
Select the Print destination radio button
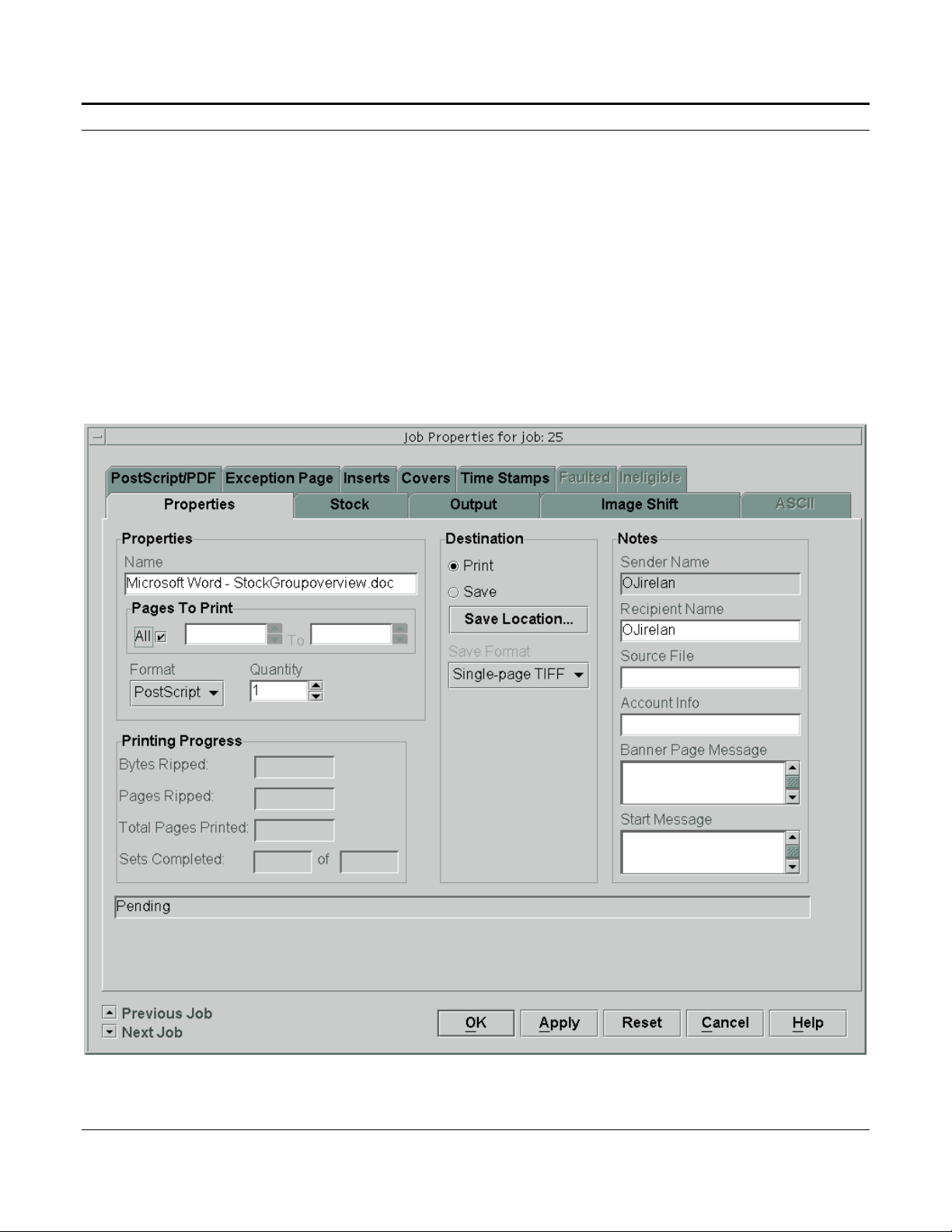tap(454, 566)
